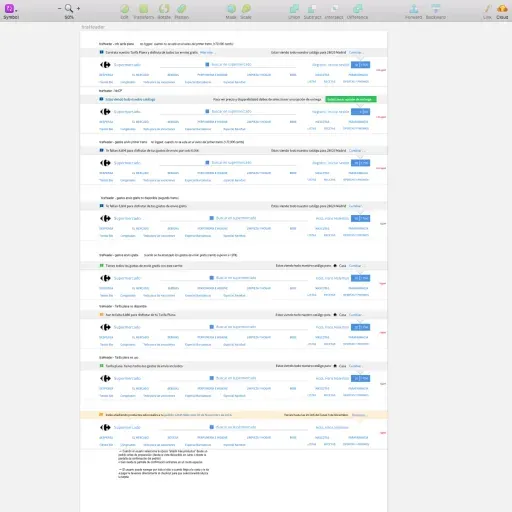
Task: Click the search field in the topmost header mockup
Action: (x=228, y=65)
